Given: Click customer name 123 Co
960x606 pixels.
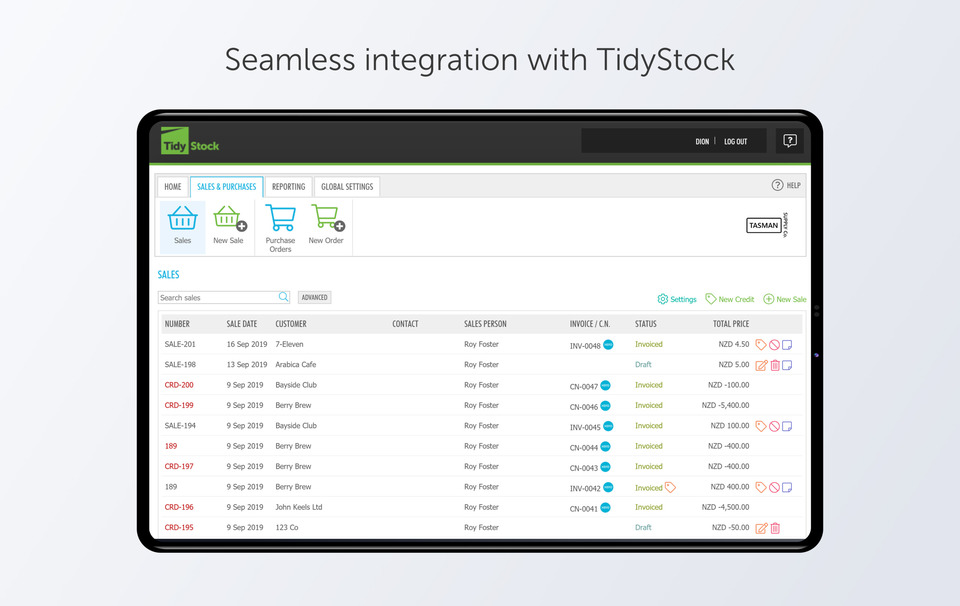Looking at the screenshot, I should pos(287,528).
